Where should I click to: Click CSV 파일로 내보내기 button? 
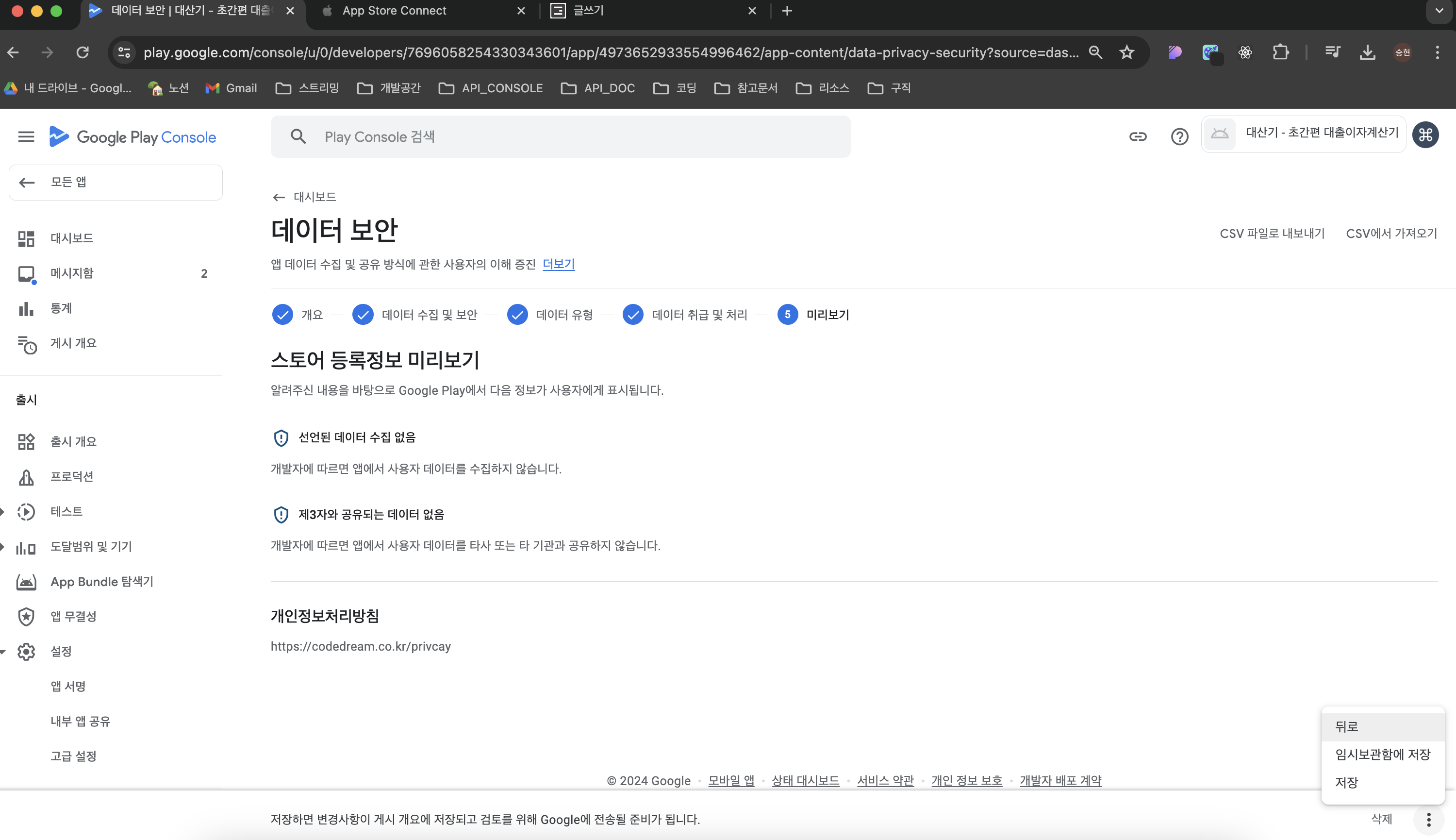pos(1272,234)
